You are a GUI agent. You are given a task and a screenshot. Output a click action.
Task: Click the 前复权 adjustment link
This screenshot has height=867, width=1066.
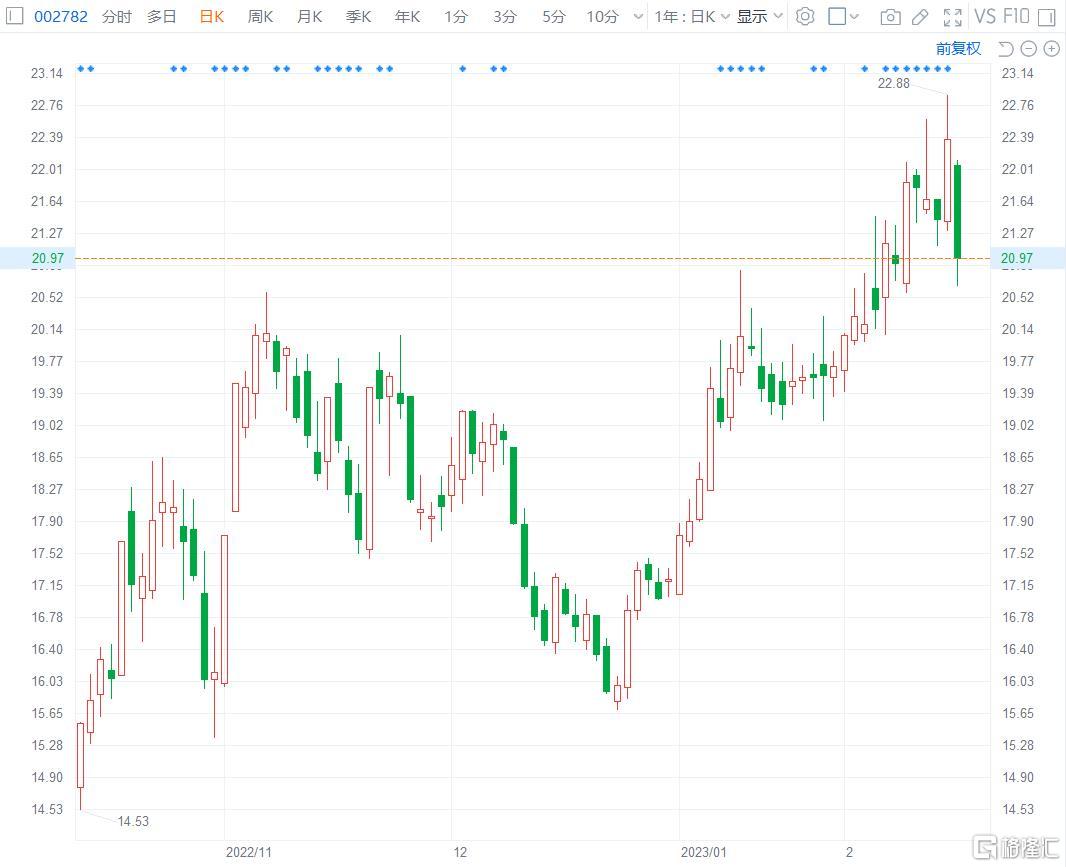click(x=958, y=48)
